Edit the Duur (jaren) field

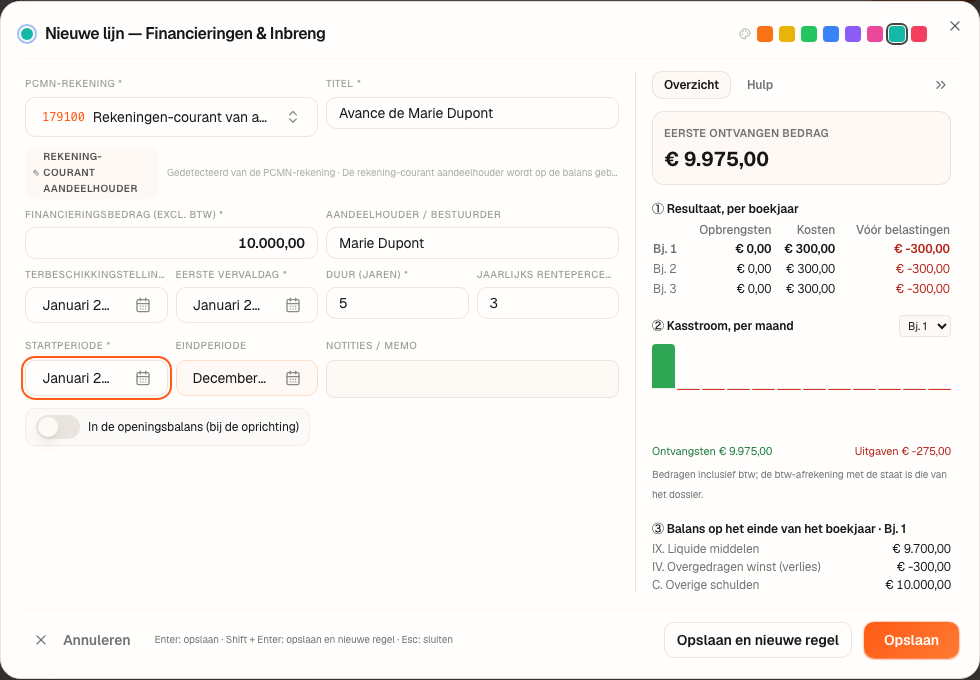[397, 303]
